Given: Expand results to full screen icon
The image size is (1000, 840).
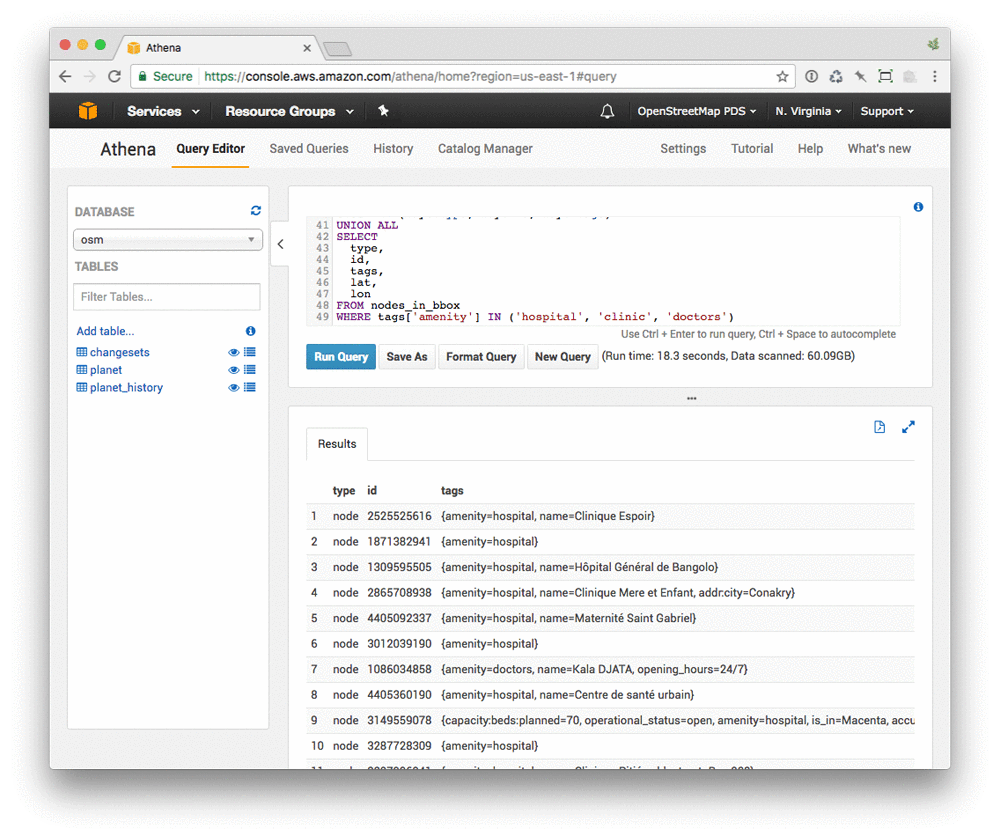Looking at the screenshot, I should [x=908, y=427].
